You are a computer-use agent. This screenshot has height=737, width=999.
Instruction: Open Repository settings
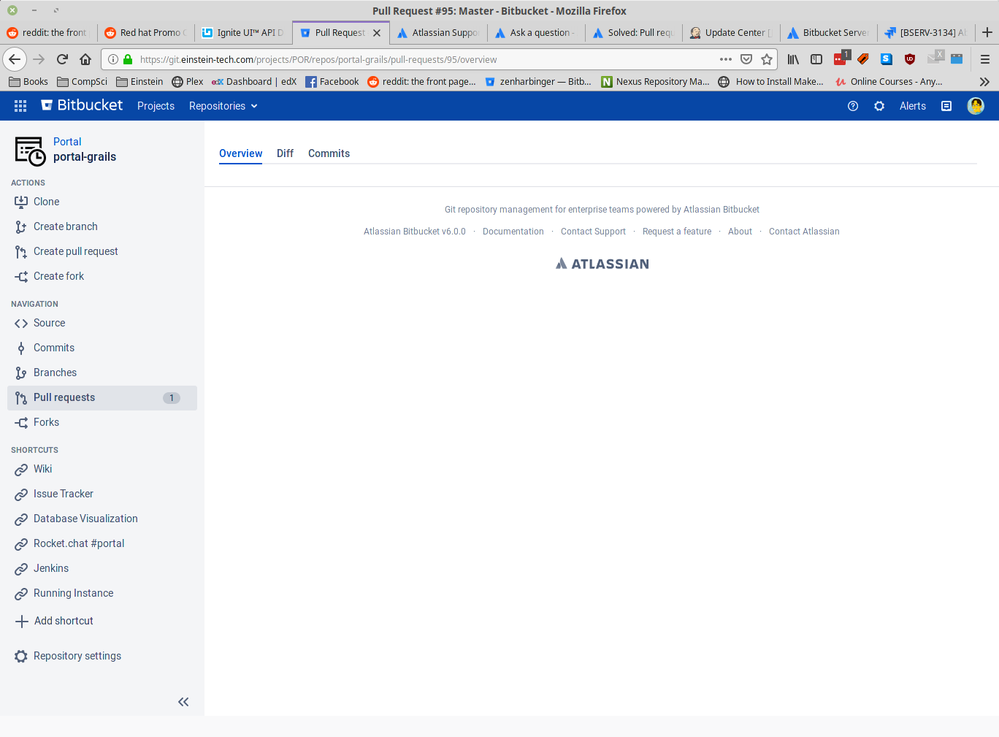(x=102, y=655)
